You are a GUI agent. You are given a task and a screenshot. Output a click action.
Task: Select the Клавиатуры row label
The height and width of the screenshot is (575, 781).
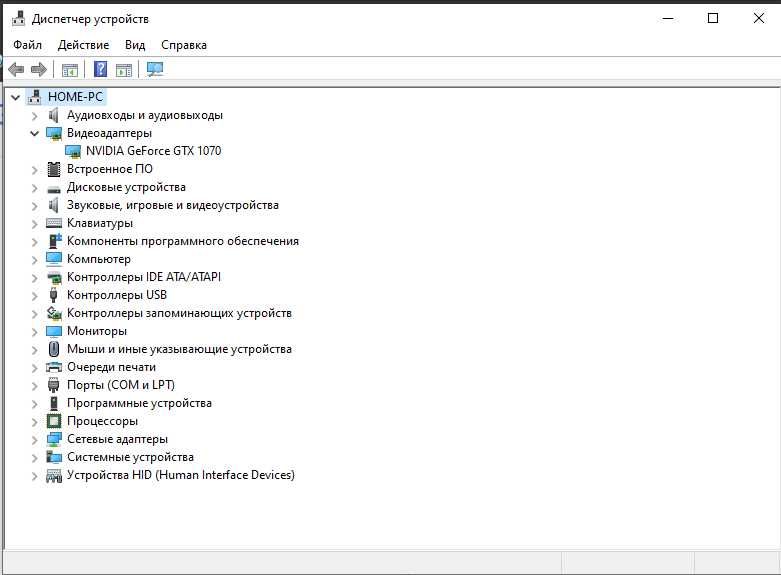pyautogui.click(x=100, y=223)
